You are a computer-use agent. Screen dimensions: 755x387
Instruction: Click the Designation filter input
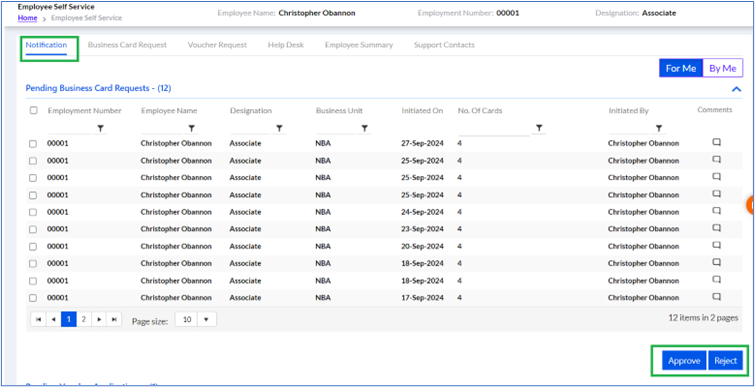tap(249, 129)
